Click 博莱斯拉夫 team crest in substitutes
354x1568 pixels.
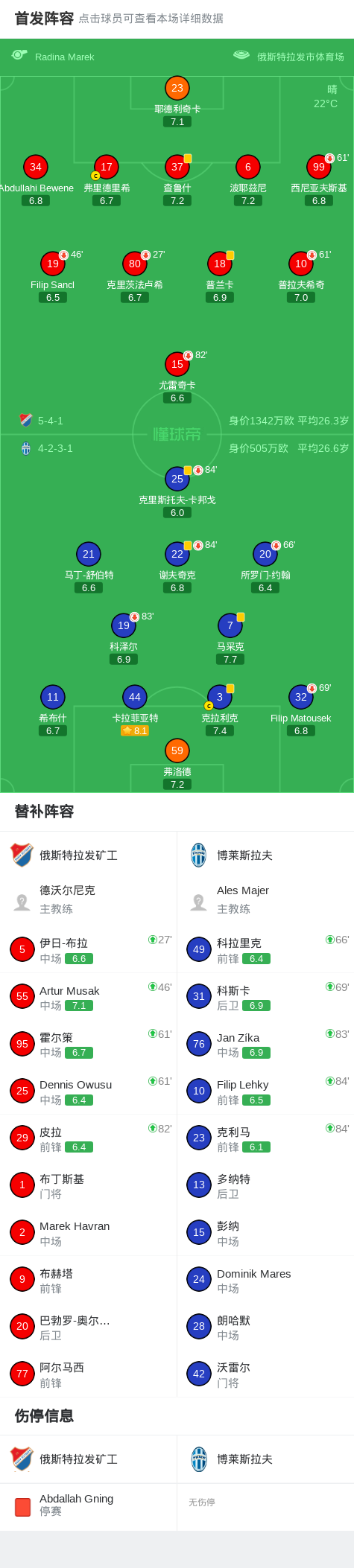pyautogui.click(x=199, y=855)
